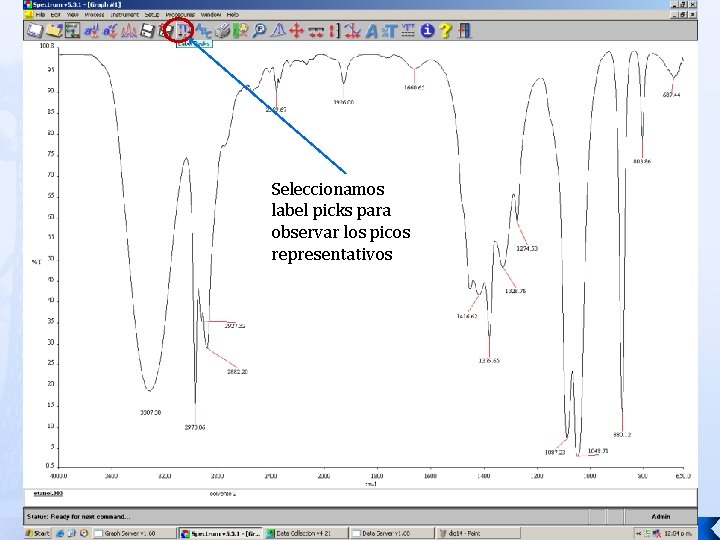
Task: Click the copy spectrum icon next to Save
Action: coord(165,31)
